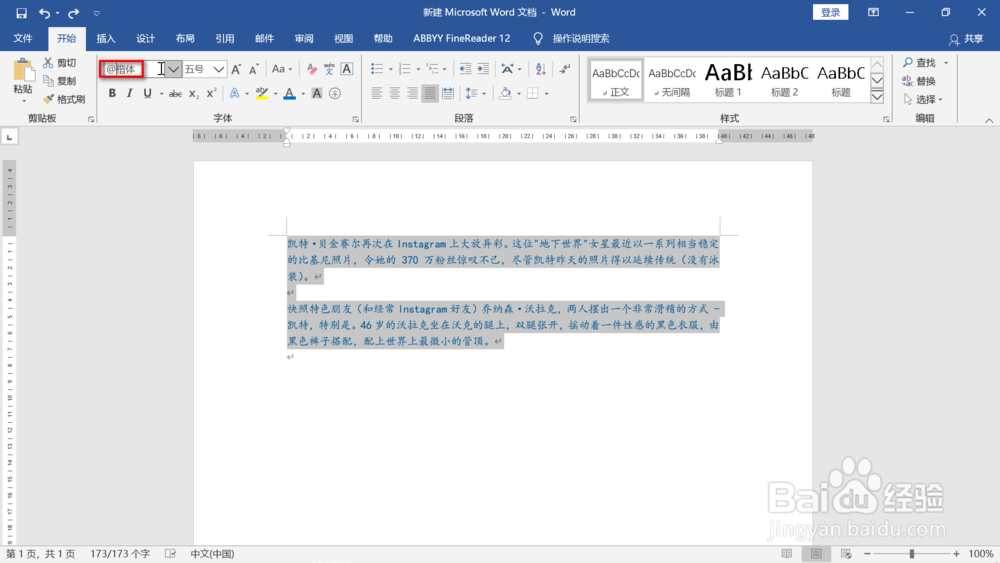Justify the selected text
Image resolution: width=1000 pixels, height=563 pixels.
[x=430, y=94]
